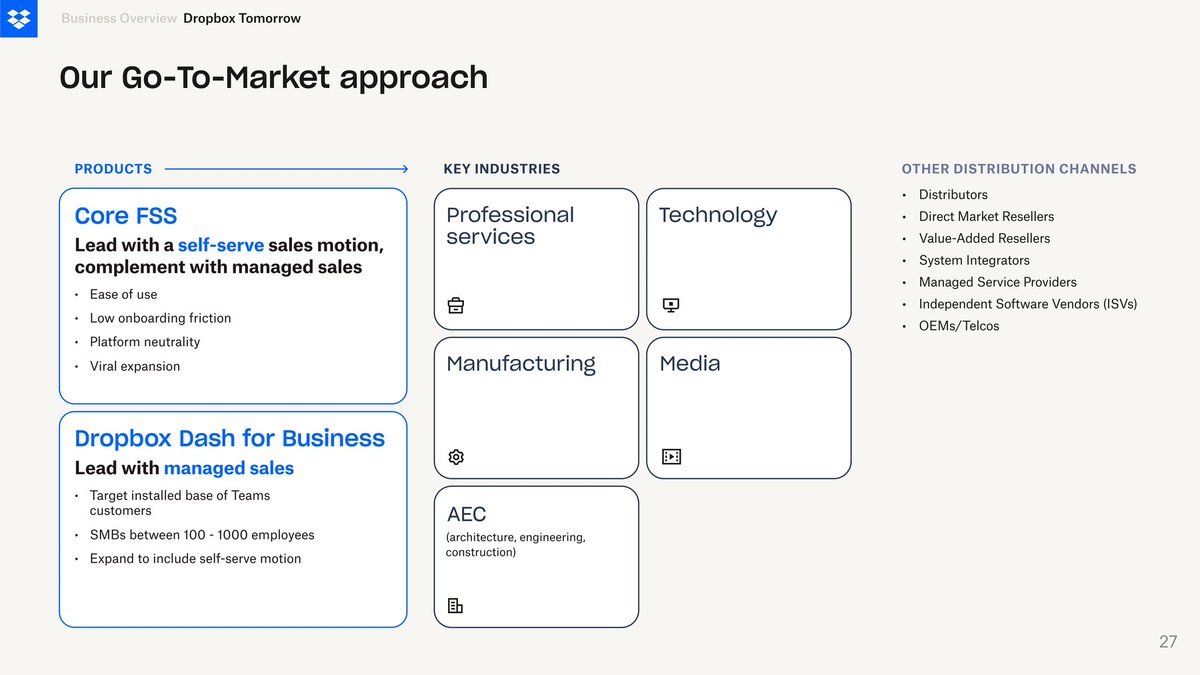This screenshot has width=1200, height=675.
Task: Click the Dropbox logo in the corner
Action: tap(18, 18)
